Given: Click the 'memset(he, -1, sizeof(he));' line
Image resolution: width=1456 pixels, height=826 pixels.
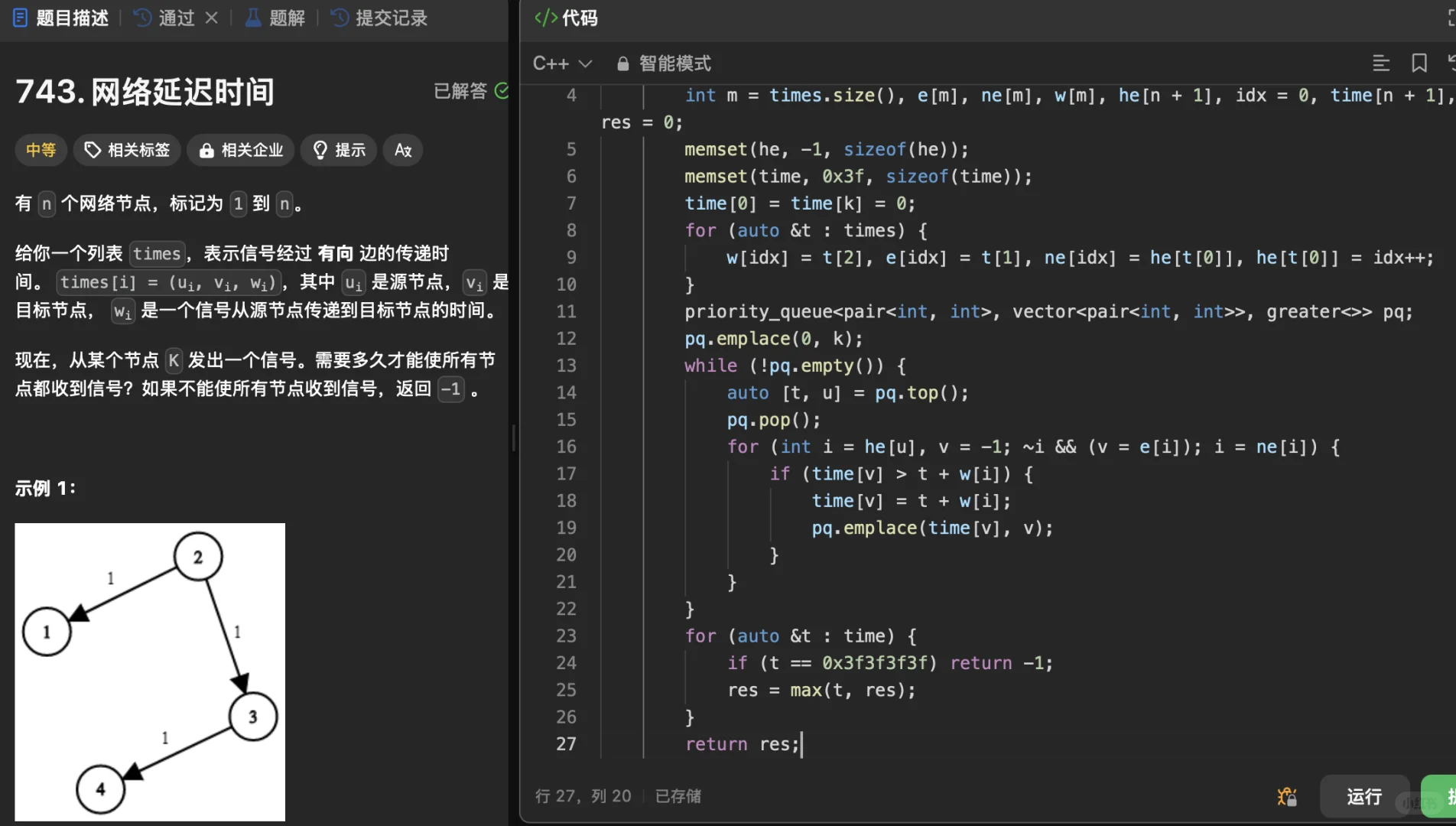Looking at the screenshot, I should coord(827,150).
